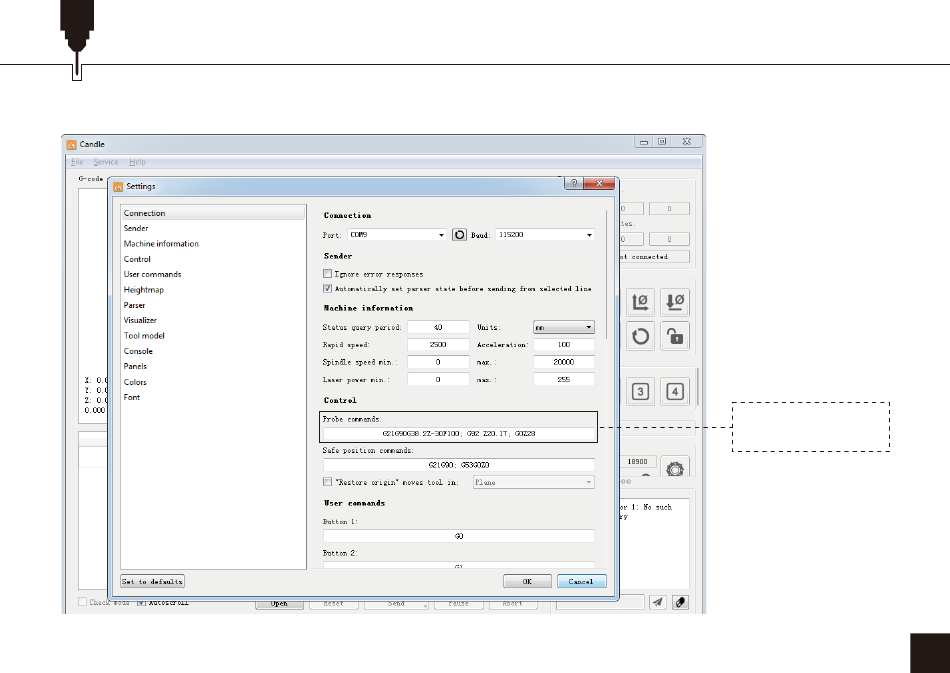Enable Ignore error responses checkbox
950x673 pixels.
pyautogui.click(x=327, y=274)
